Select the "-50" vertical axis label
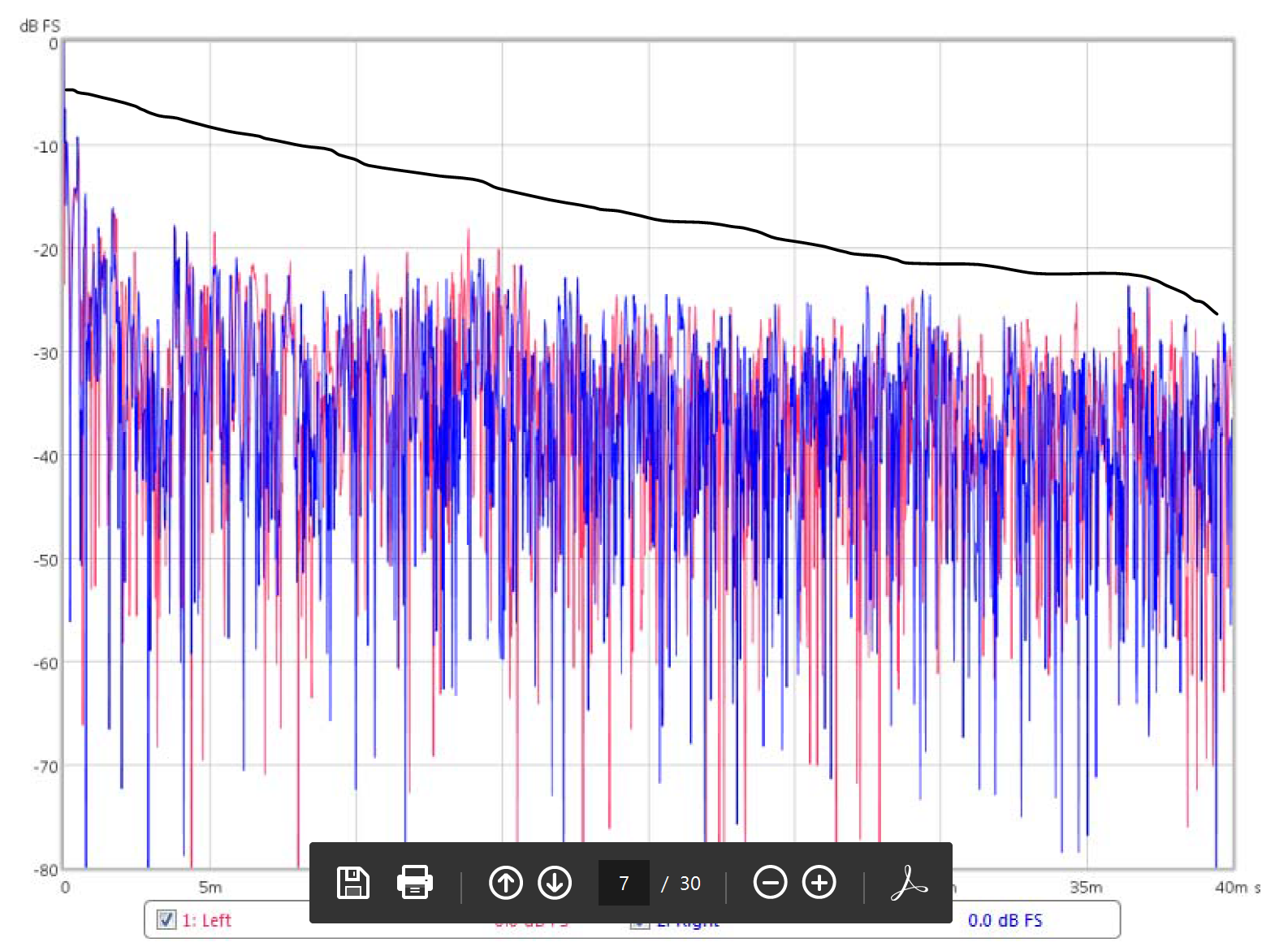Screen dimensions: 1288x951 click(x=45, y=560)
